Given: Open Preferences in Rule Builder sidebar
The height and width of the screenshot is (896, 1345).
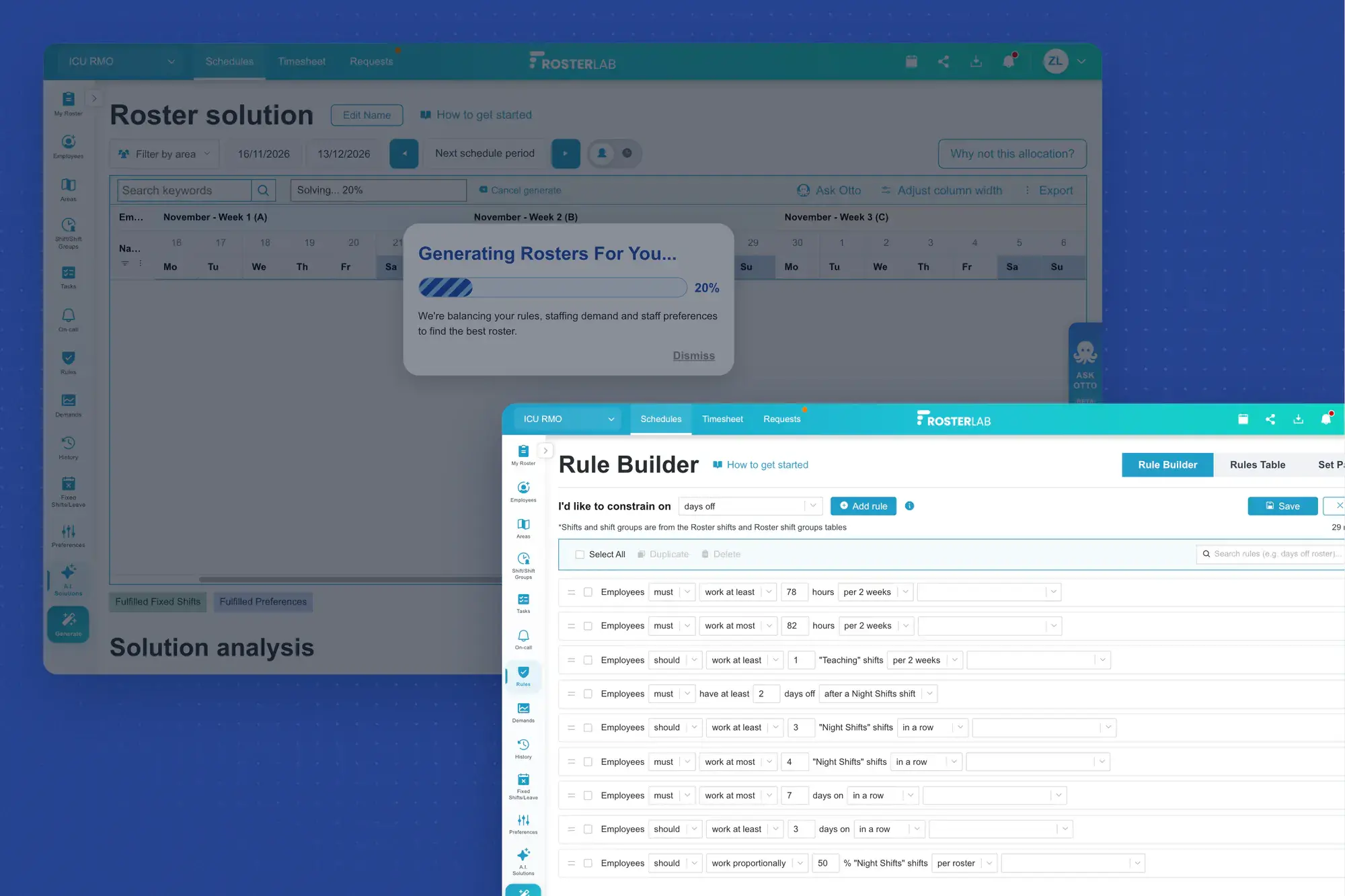Looking at the screenshot, I should tap(523, 824).
